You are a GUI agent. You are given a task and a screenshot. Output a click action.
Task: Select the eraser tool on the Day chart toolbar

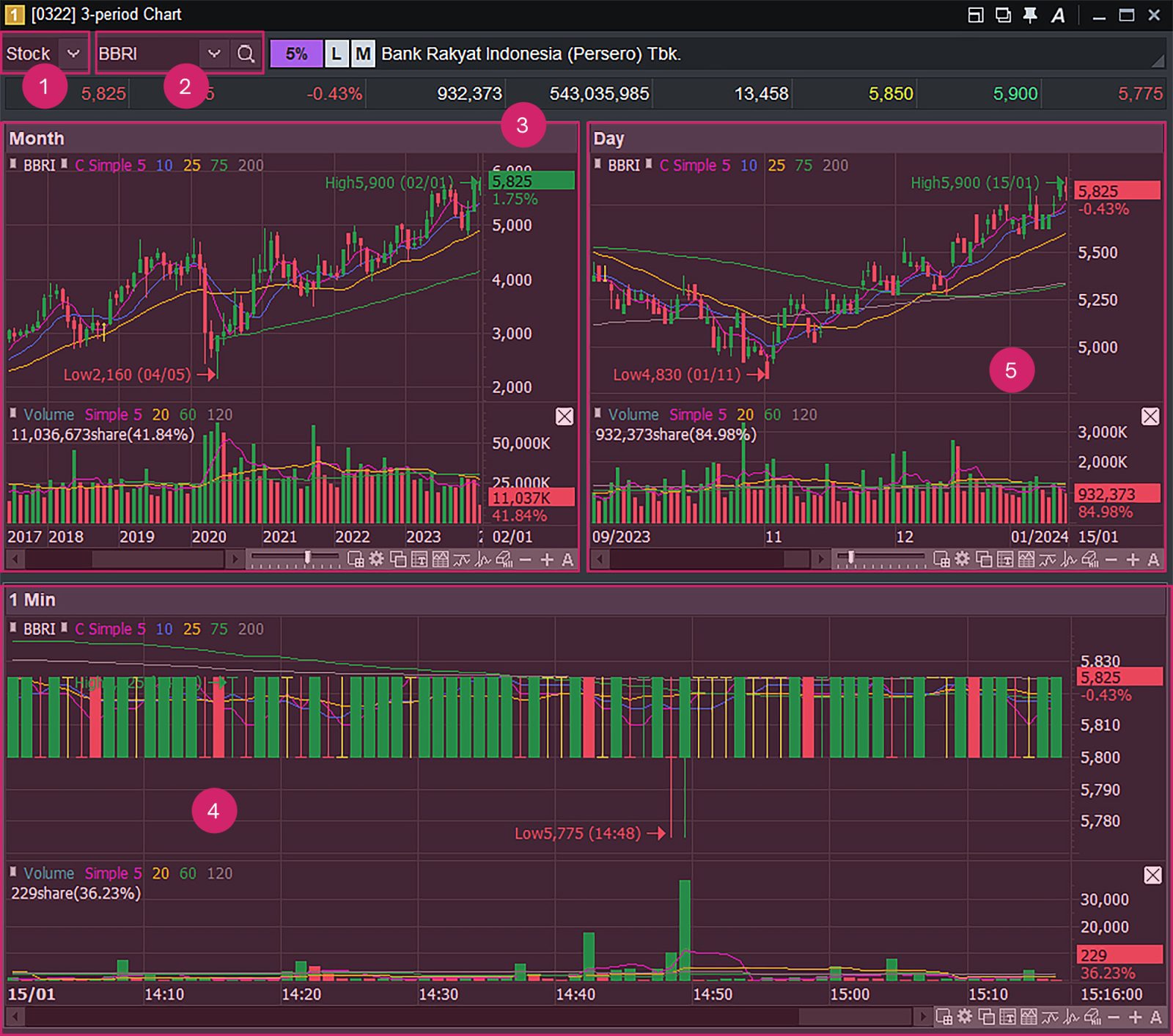pyautogui.click(x=1090, y=559)
